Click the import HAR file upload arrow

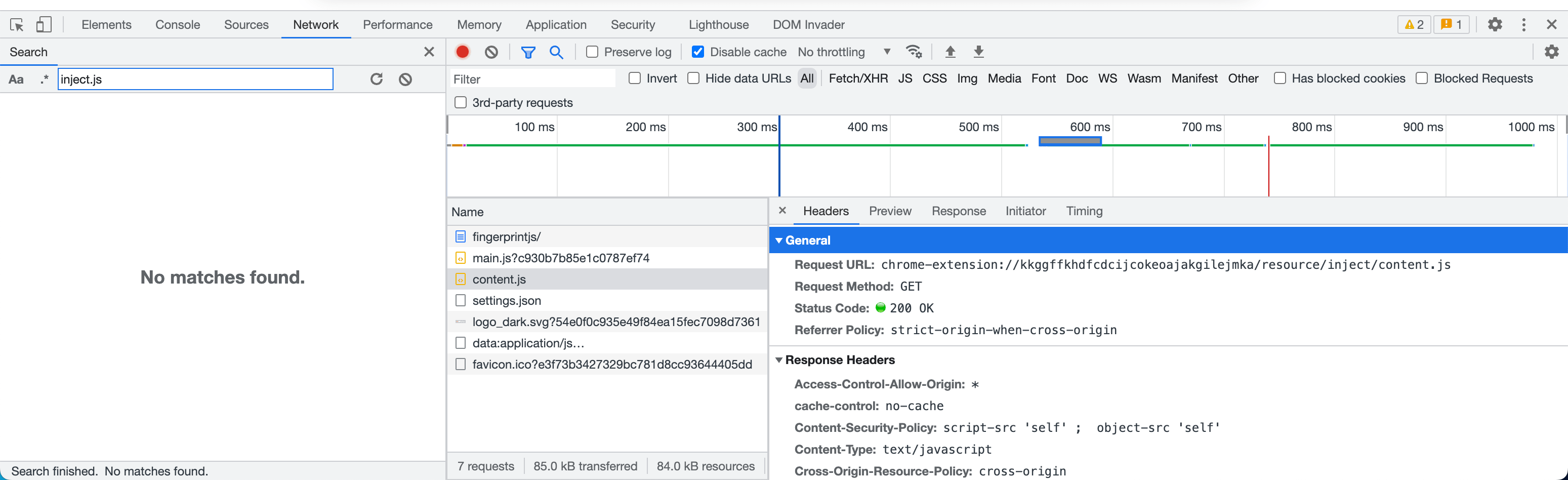[x=950, y=52]
